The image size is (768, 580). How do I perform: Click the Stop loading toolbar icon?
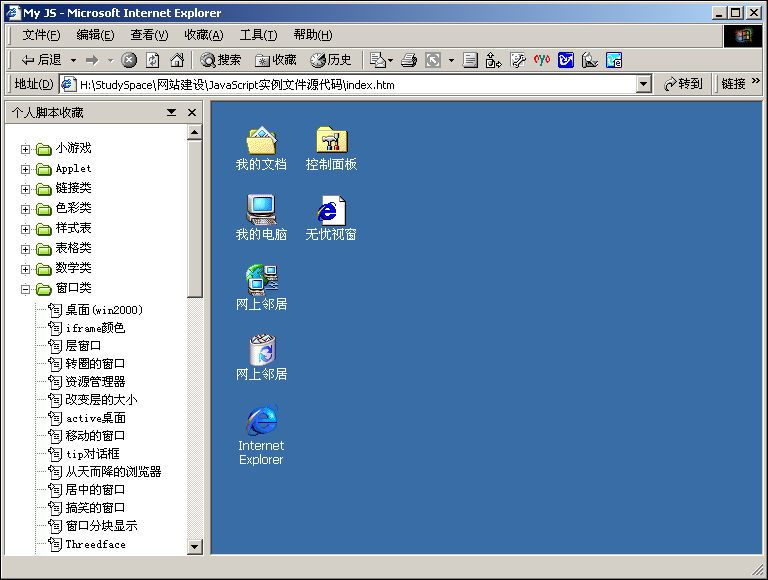(129, 60)
